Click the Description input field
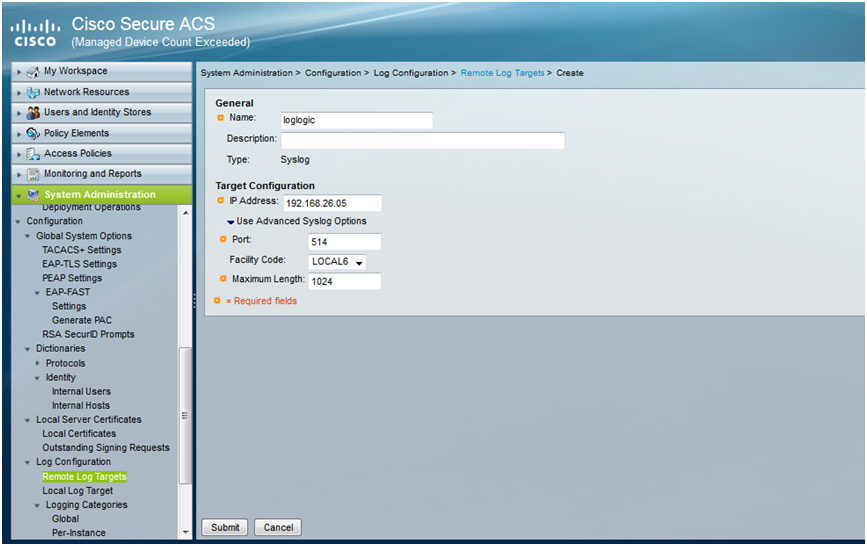Screen dimensions: 867x546 tap(423, 141)
